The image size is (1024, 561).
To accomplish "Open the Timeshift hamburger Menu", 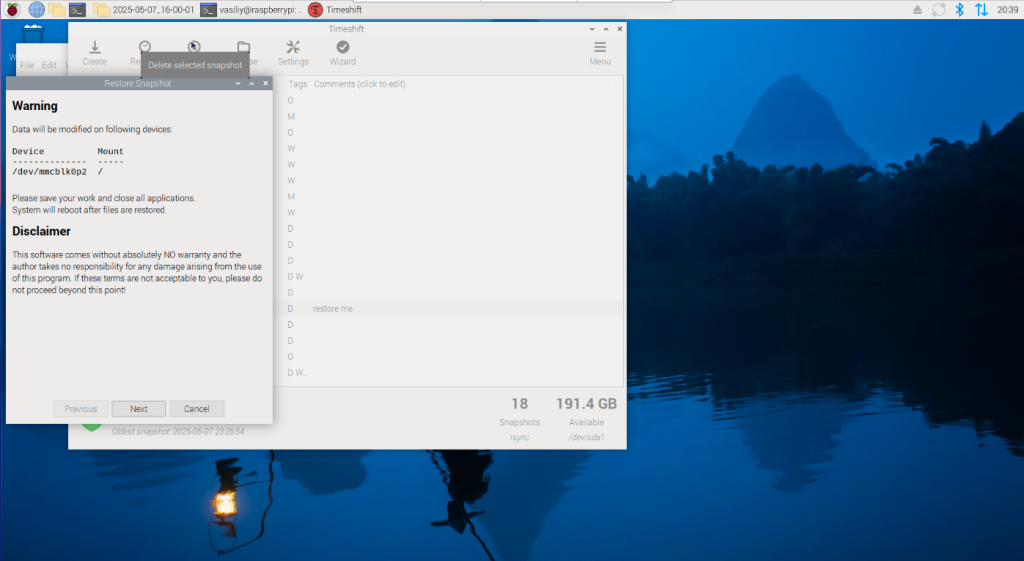I will pos(600,52).
